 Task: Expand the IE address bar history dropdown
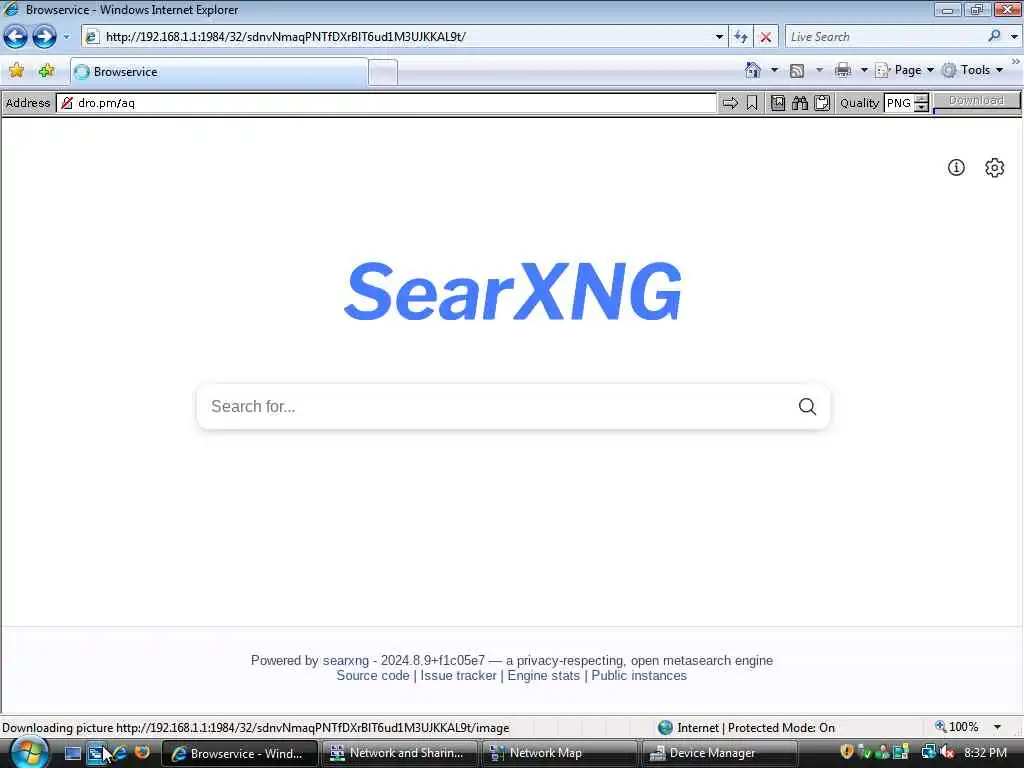click(719, 37)
